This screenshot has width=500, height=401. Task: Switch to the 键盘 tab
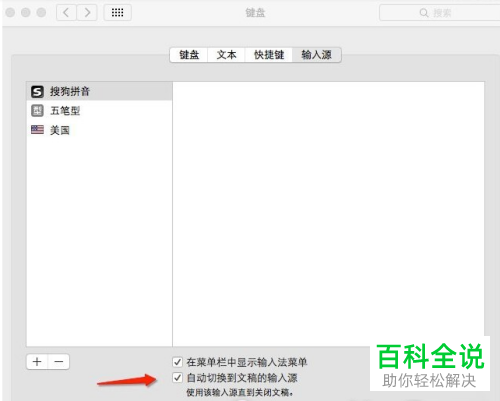point(189,55)
